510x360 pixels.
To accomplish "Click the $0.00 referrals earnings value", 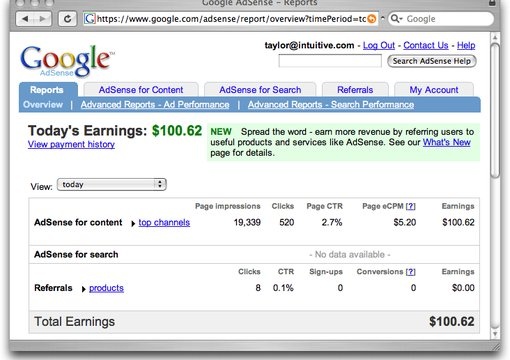I will point(463,288).
